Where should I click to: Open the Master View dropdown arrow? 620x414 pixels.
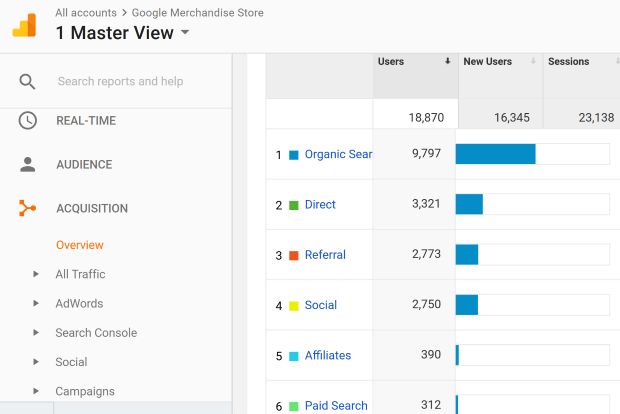tap(185, 32)
